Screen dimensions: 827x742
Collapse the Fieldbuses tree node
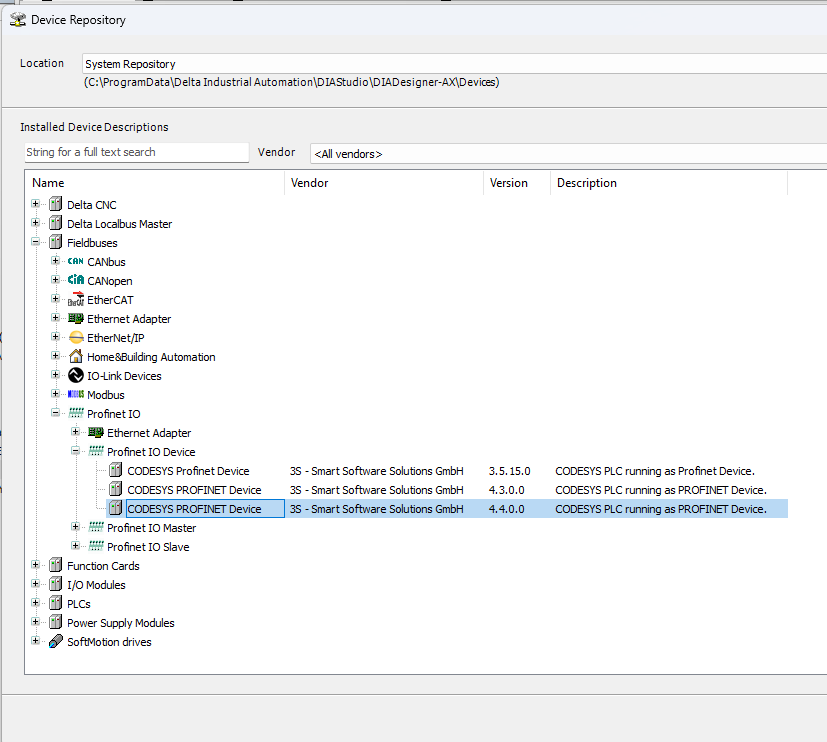pos(36,243)
